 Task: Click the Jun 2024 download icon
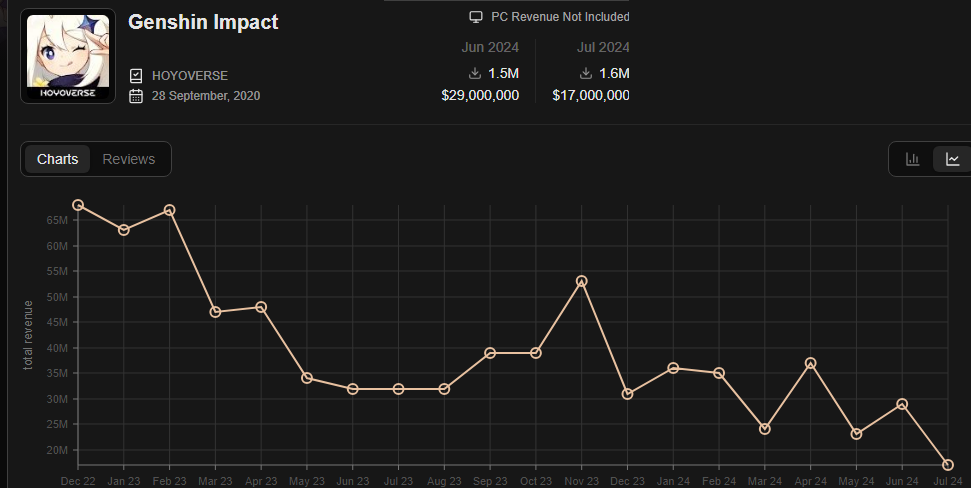(475, 73)
